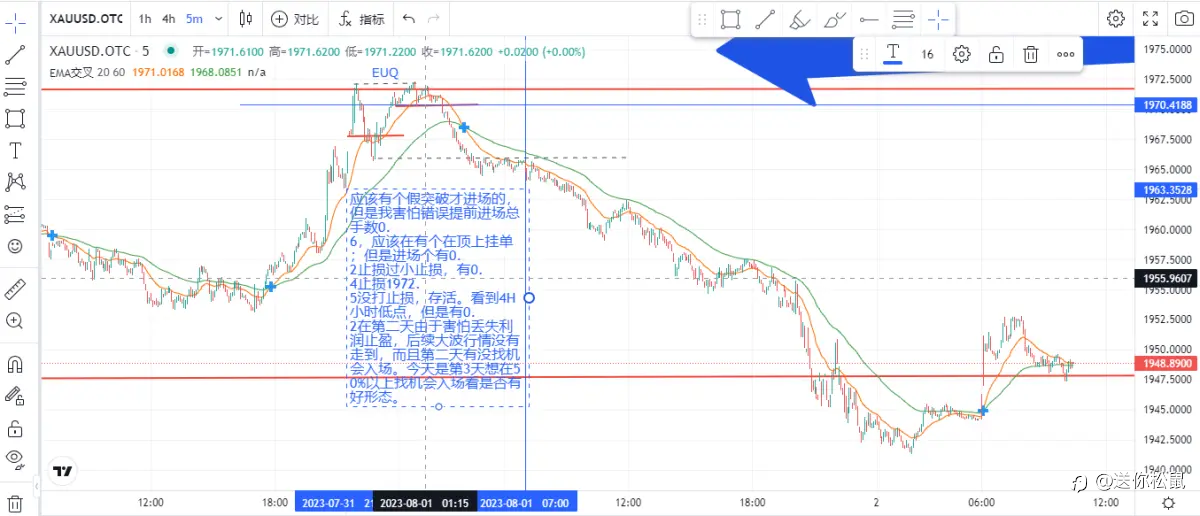Toggle stay in drawing mode pencil-lock
This screenshot has width=1200, height=516.
point(15,396)
